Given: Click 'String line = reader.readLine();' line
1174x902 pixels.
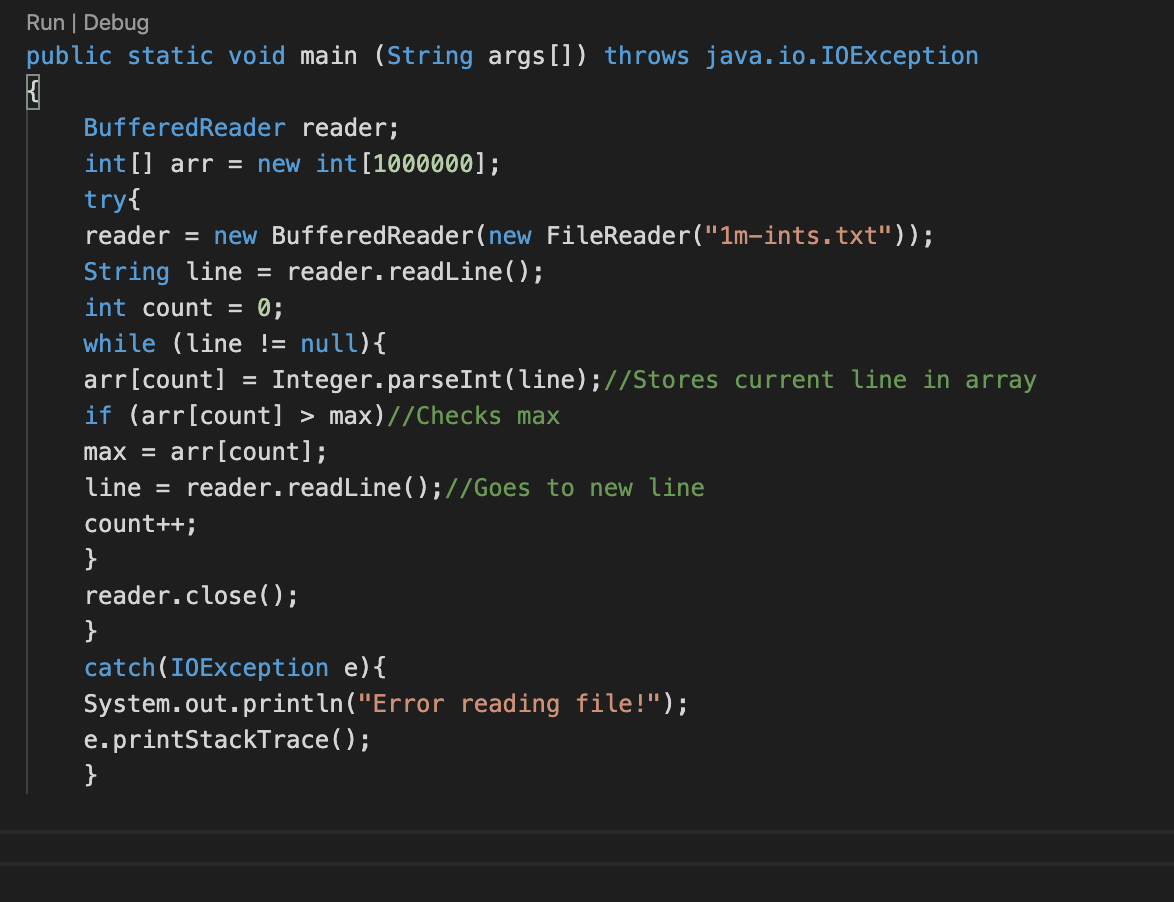Looking at the screenshot, I should [314, 272].
